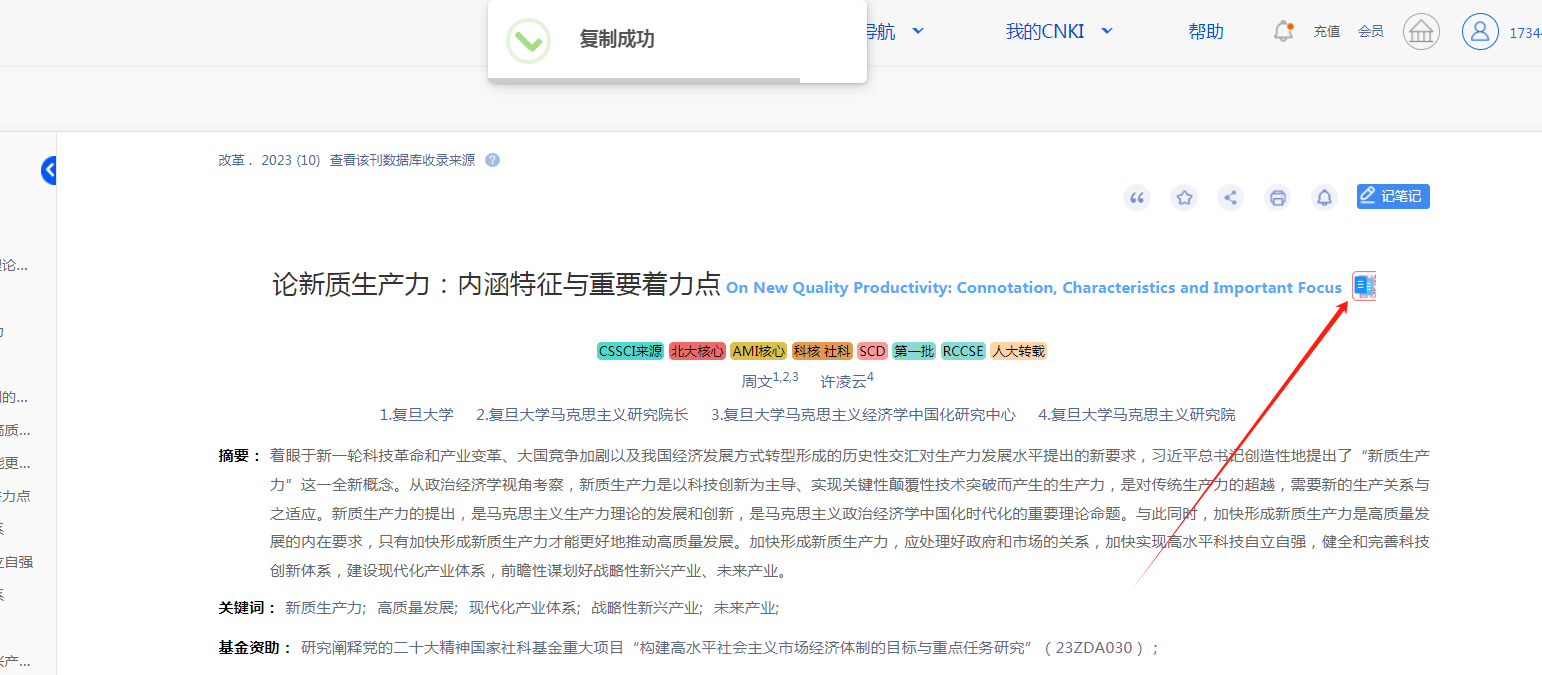Collapse the left sidebar with the blue arrow
This screenshot has height=675, width=1542.
pos(50,171)
